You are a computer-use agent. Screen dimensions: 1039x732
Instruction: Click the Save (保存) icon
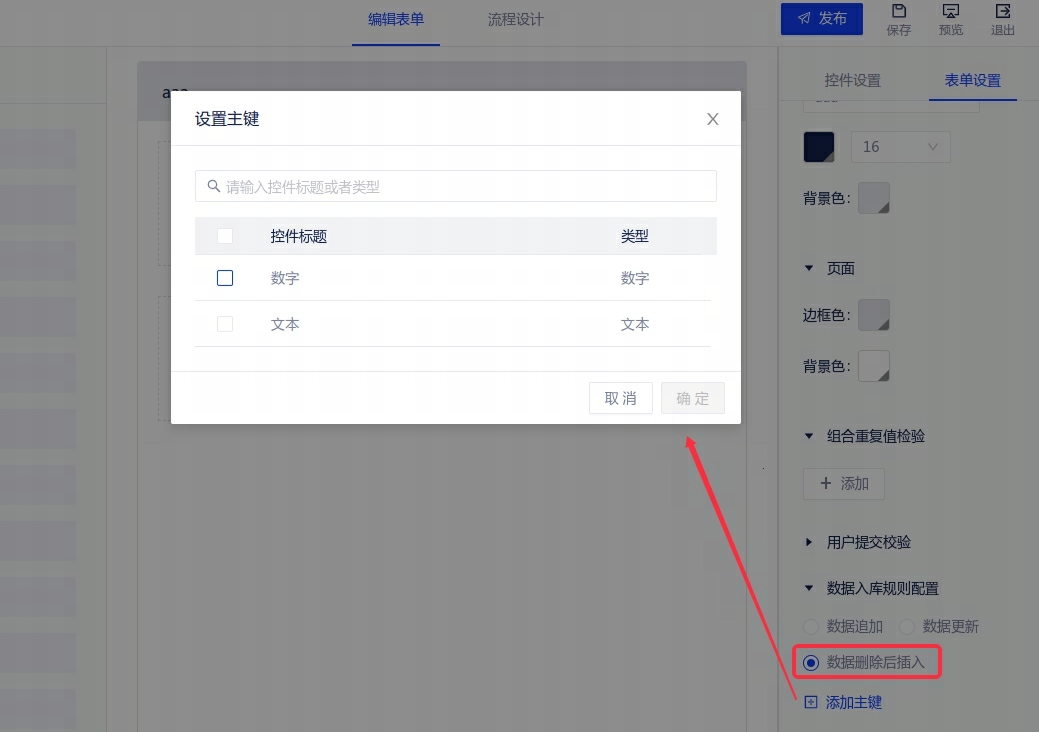pyautogui.click(x=898, y=13)
